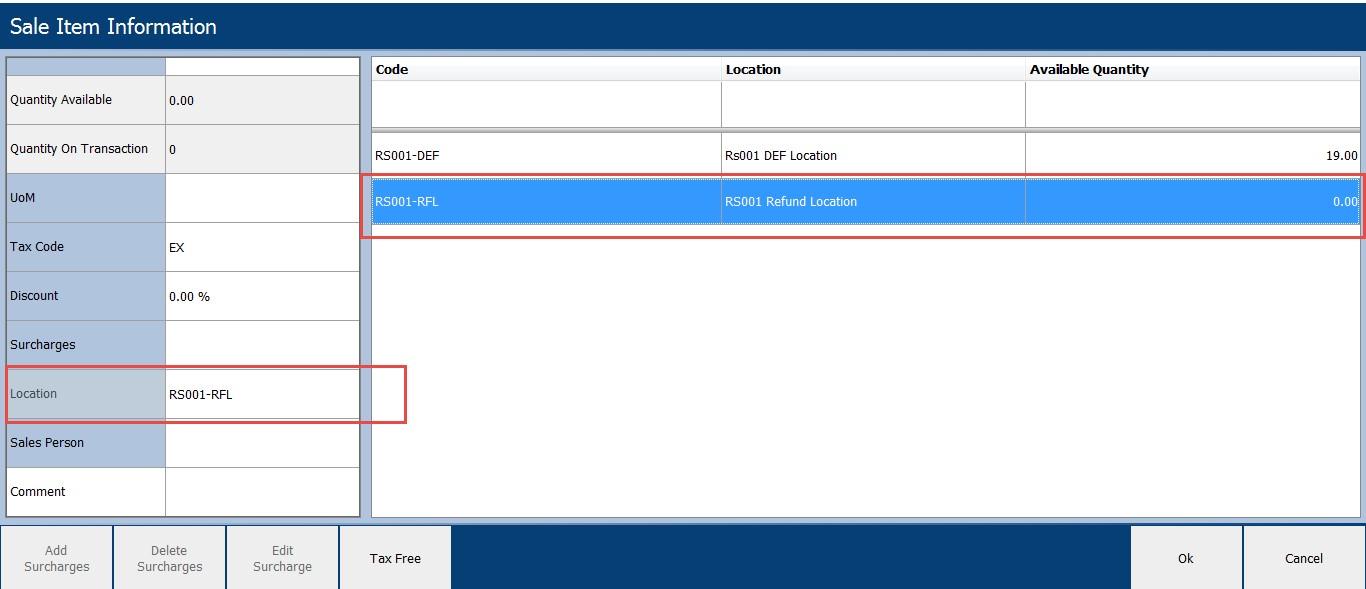The height and width of the screenshot is (589, 1366).
Task: Click the Location column header
Action: (x=873, y=69)
